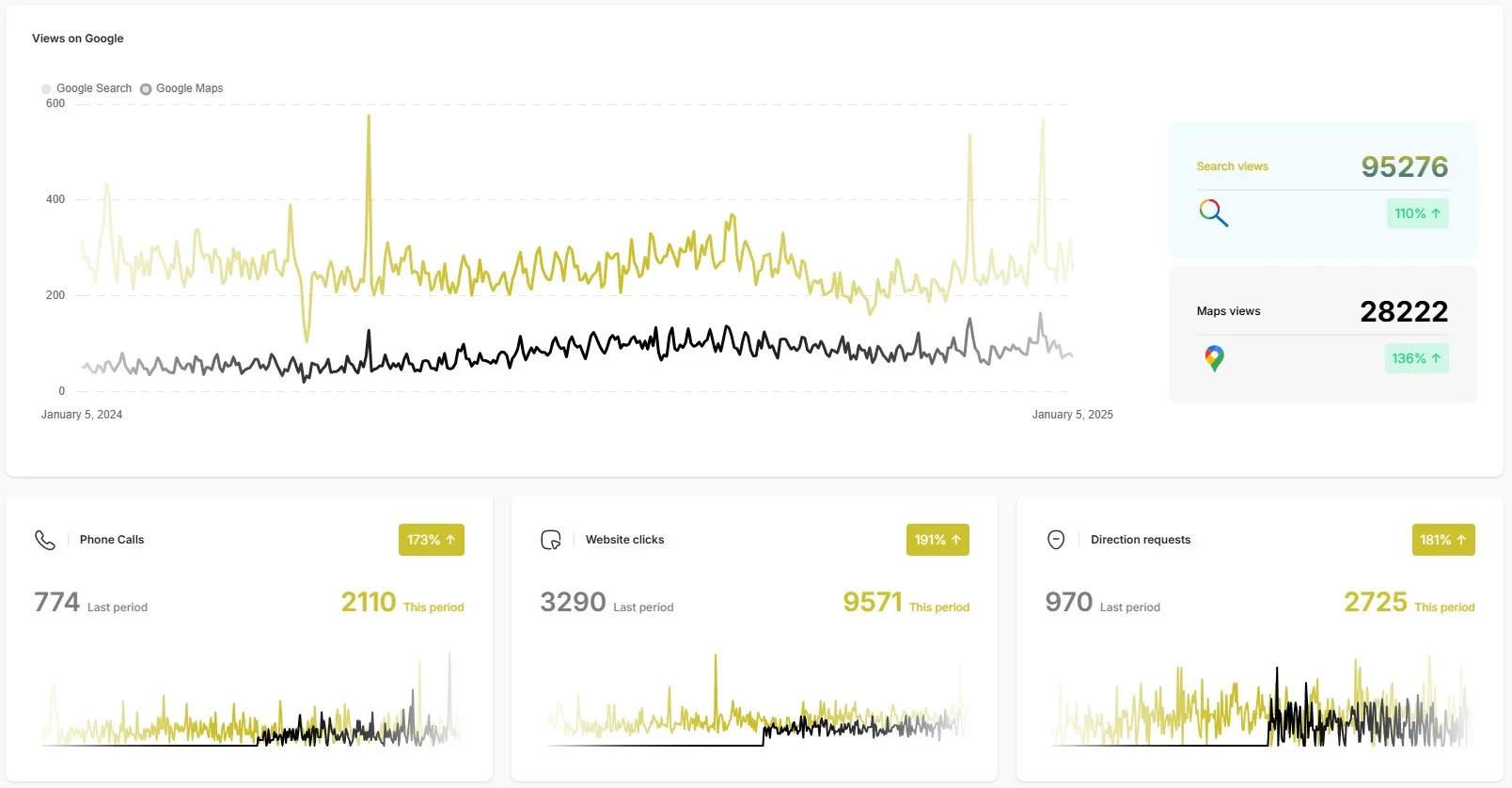Click the January 5, 2024 start date label
The width and height of the screenshot is (1512, 788).
(82, 415)
